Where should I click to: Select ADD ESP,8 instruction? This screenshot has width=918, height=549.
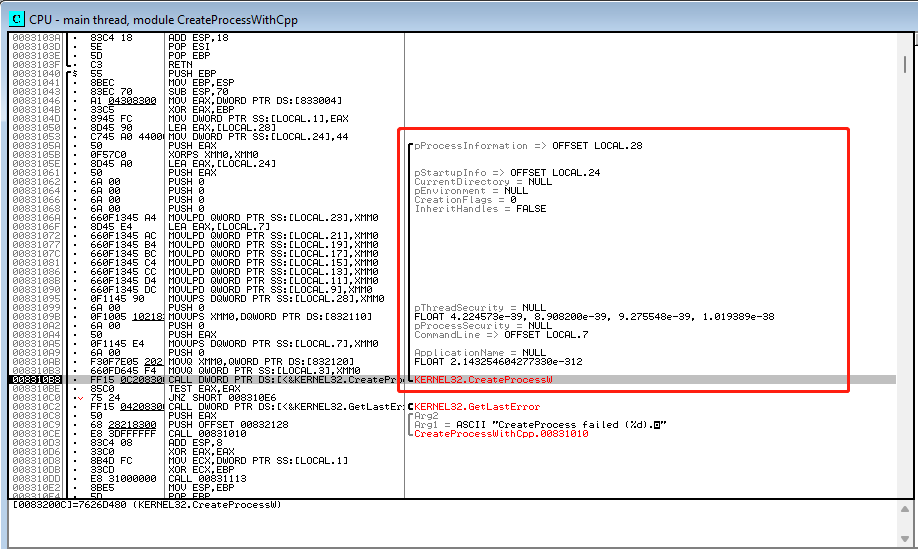tap(195, 443)
